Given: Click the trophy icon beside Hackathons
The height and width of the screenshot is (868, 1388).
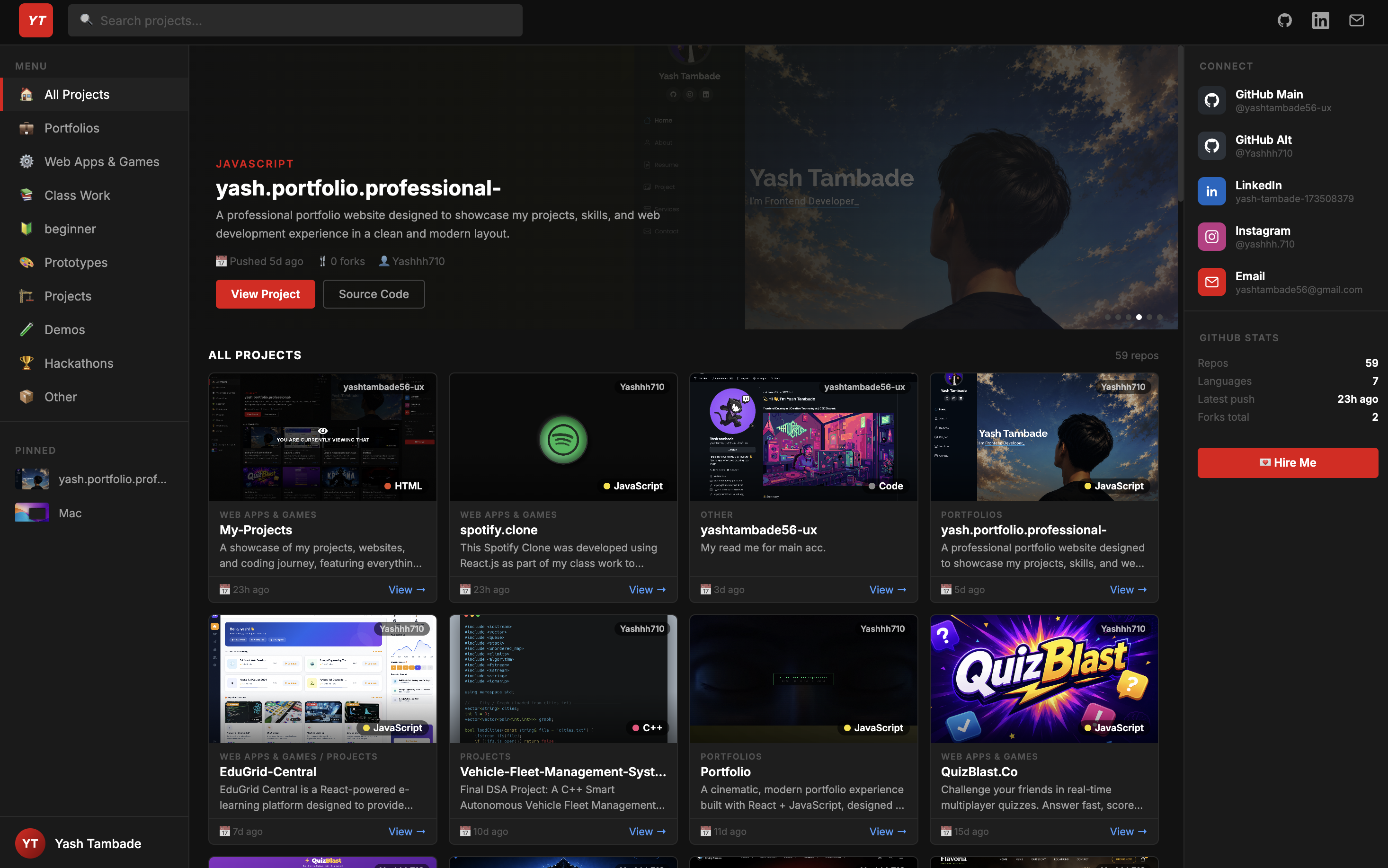Looking at the screenshot, I should (x=27, y=363).
